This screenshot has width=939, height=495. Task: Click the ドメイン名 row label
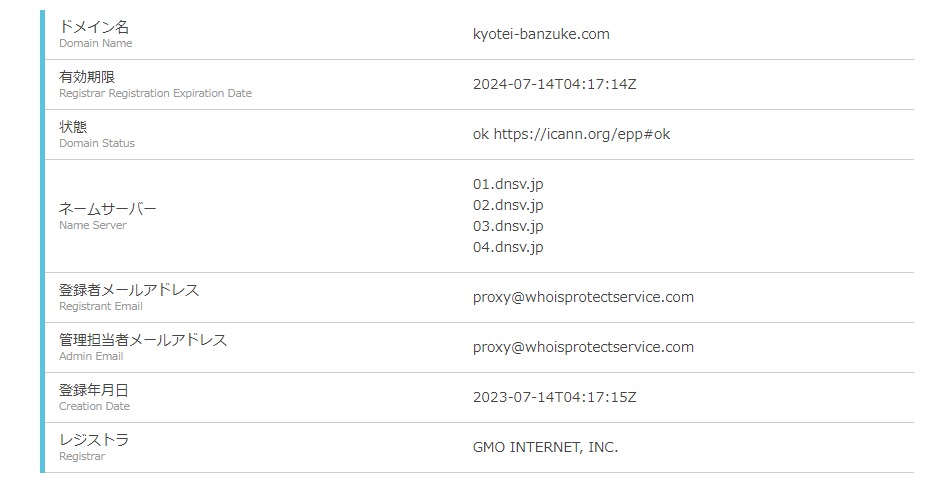click(94, 27)
